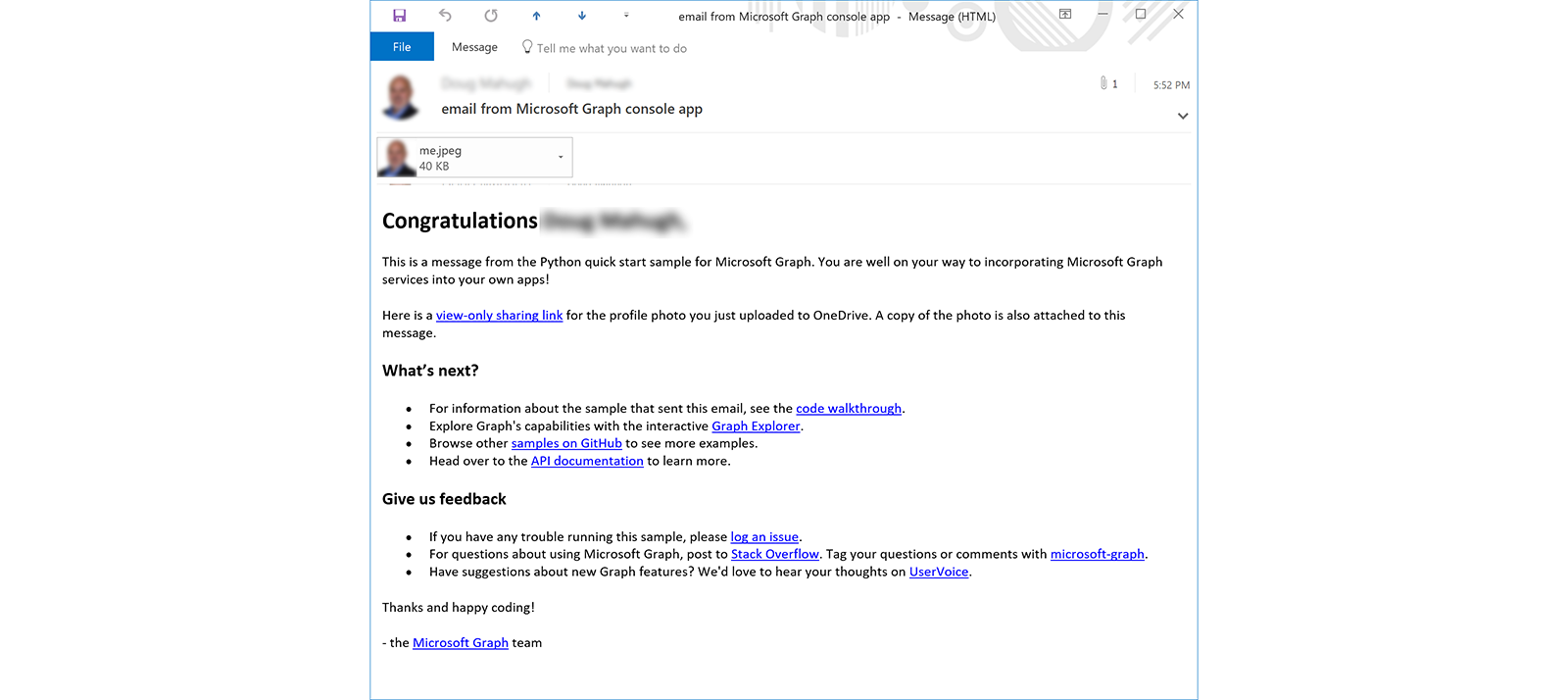
Task: Click the Redo icon in toolbar
Action: (x=491, y=16)
